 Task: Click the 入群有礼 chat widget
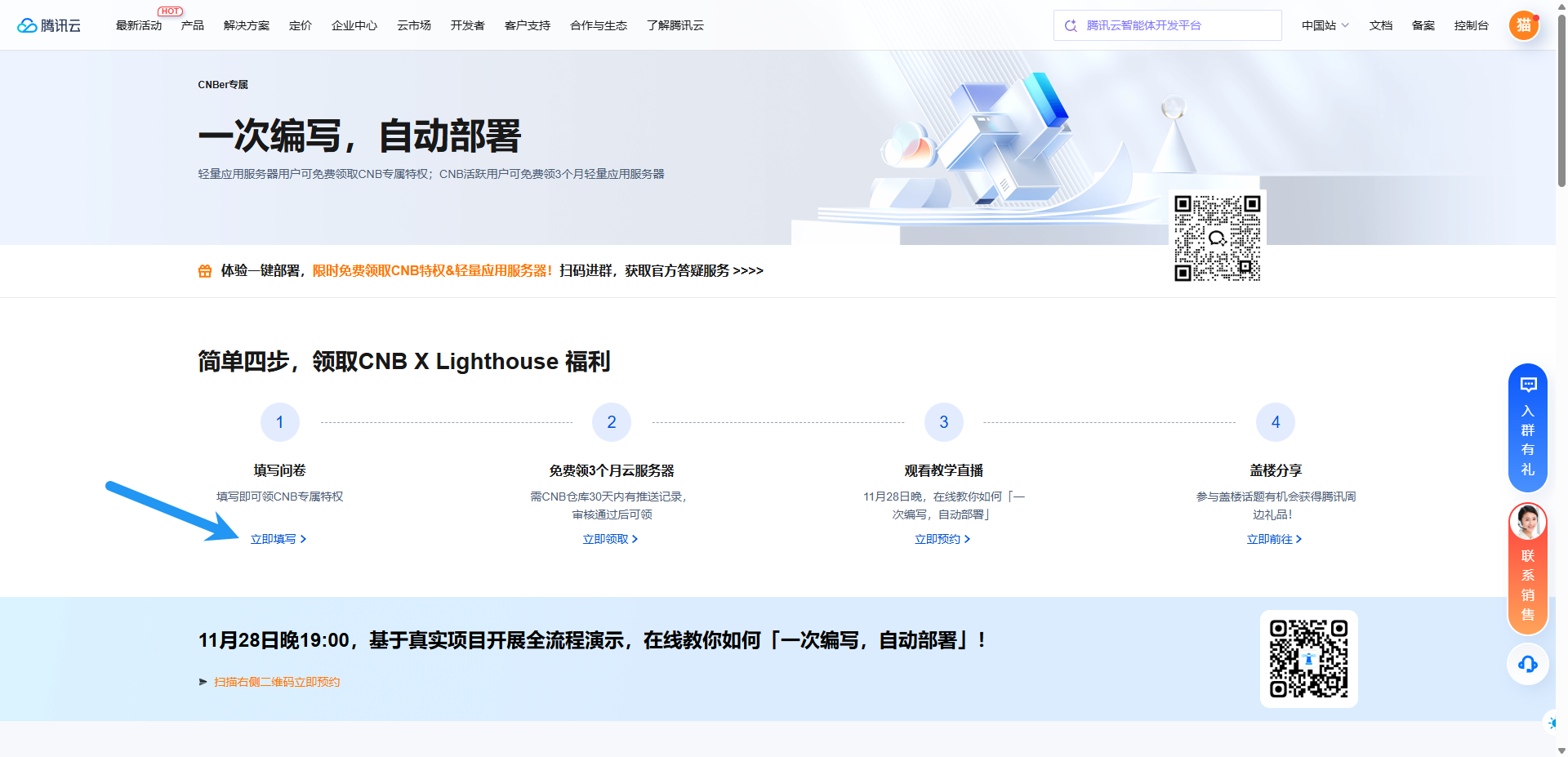1527,428
